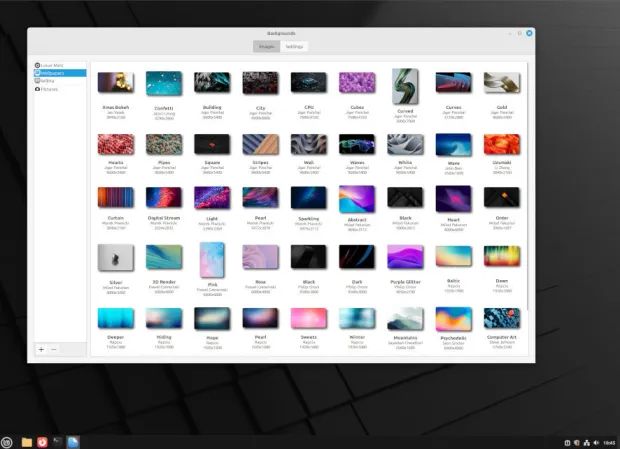620x449 pixels.
Task: Select the Computer Art wallpaper
Action: click(502, 319)
